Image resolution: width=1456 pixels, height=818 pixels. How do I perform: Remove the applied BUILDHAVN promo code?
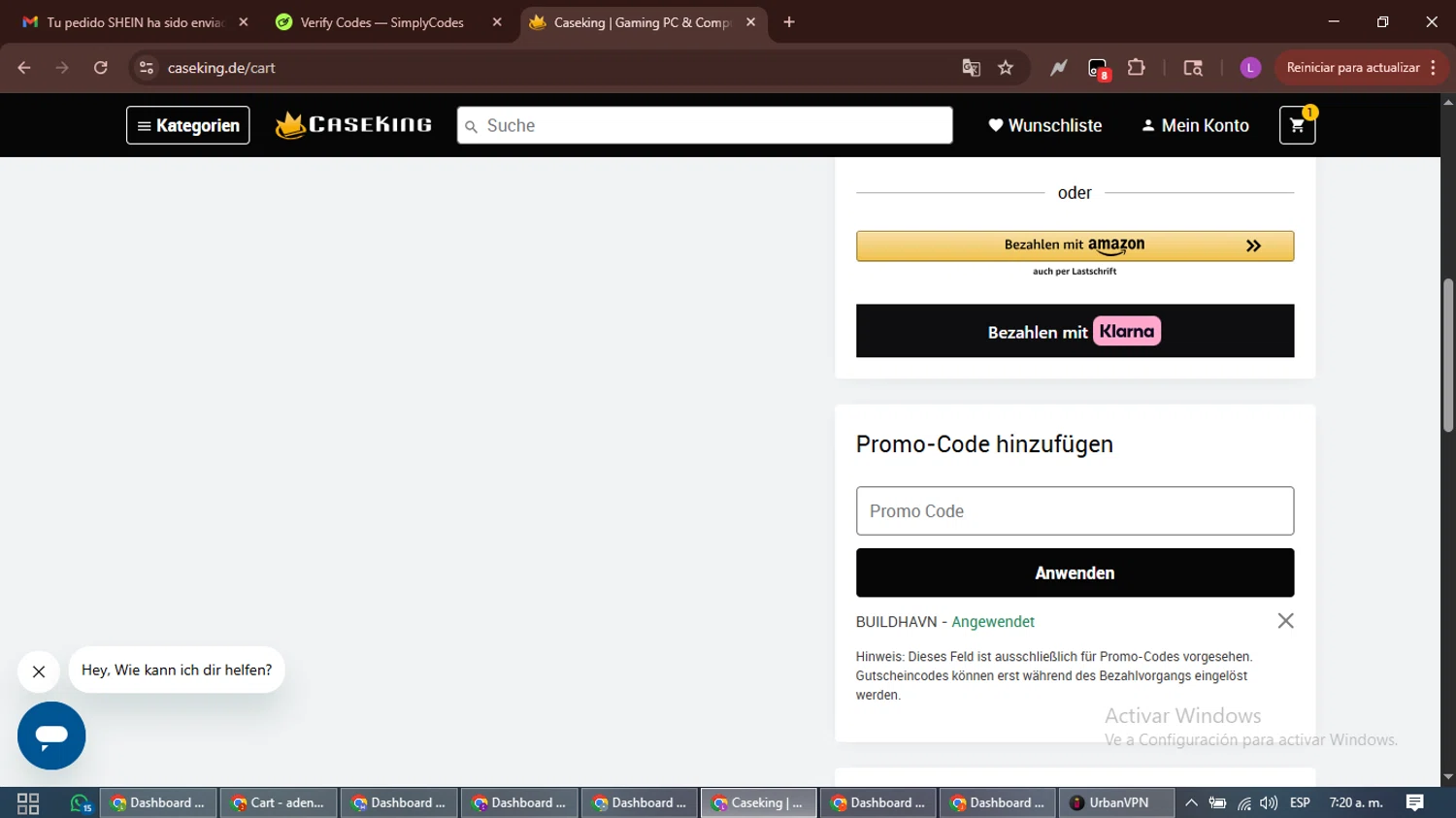point(1285,621)
